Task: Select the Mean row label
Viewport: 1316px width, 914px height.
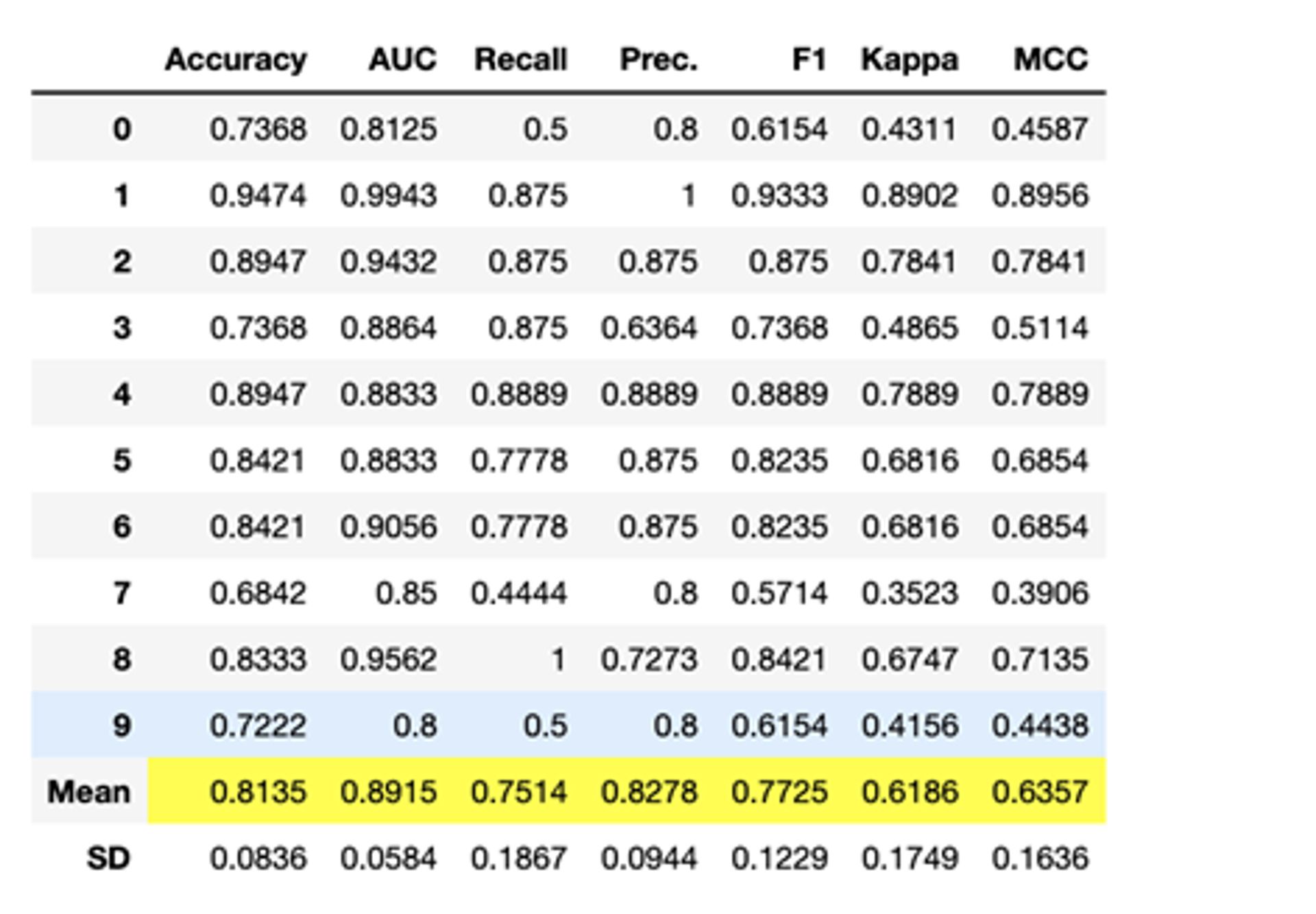Action: pos(88,792)
